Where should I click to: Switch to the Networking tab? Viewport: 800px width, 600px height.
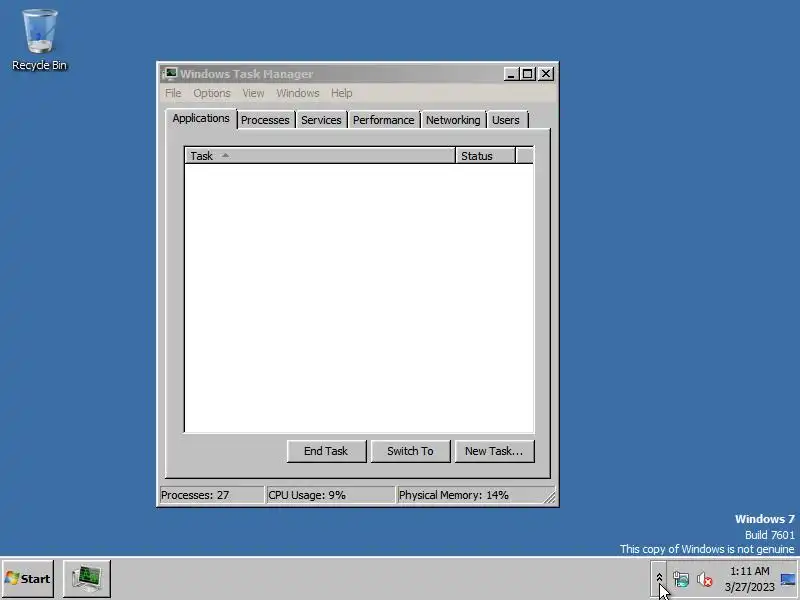(x=453, y=120)
